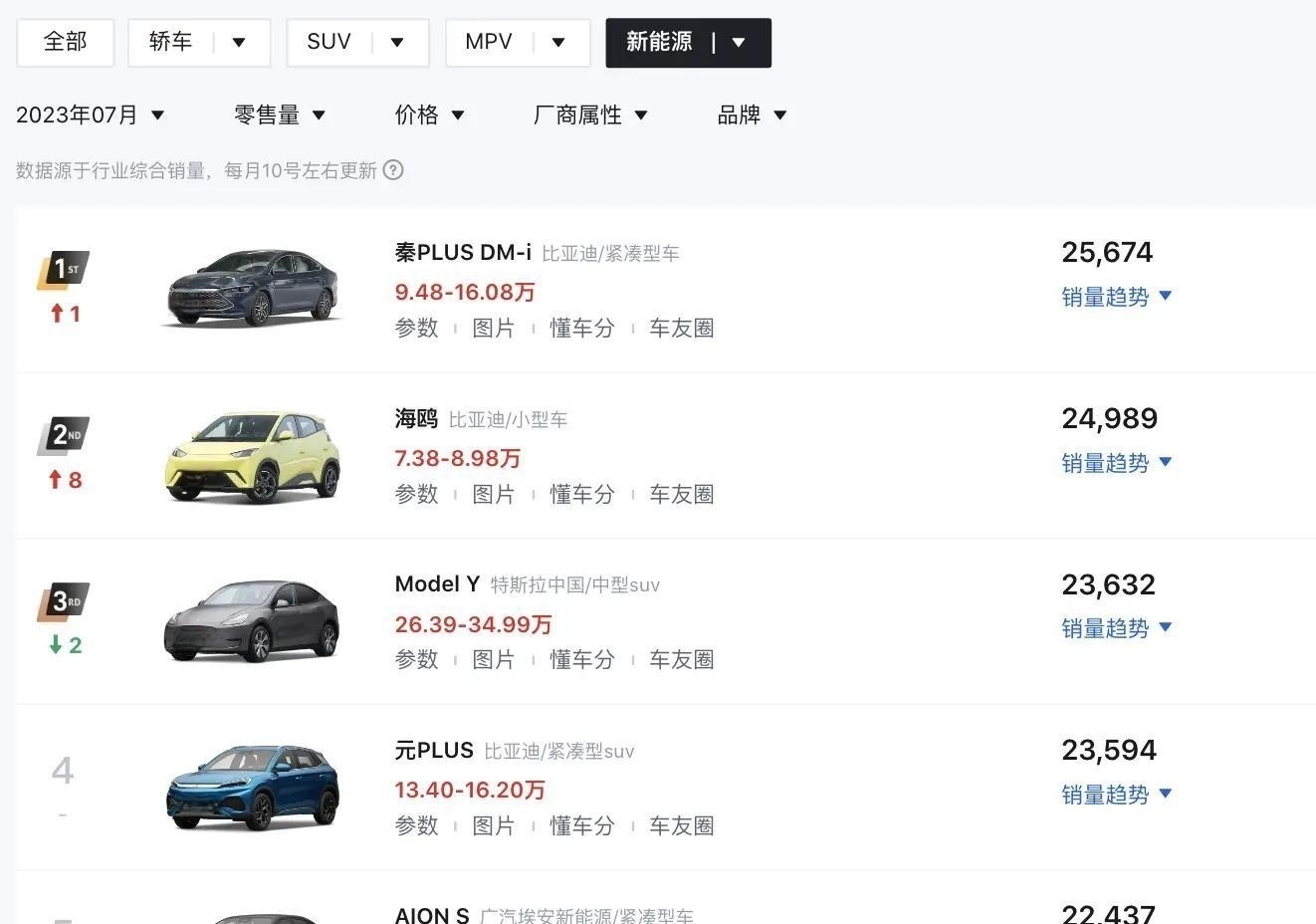Click the 3rd place rank badge
The height and width of the screenshot is (924, 1316).
[x=64, y=601]
